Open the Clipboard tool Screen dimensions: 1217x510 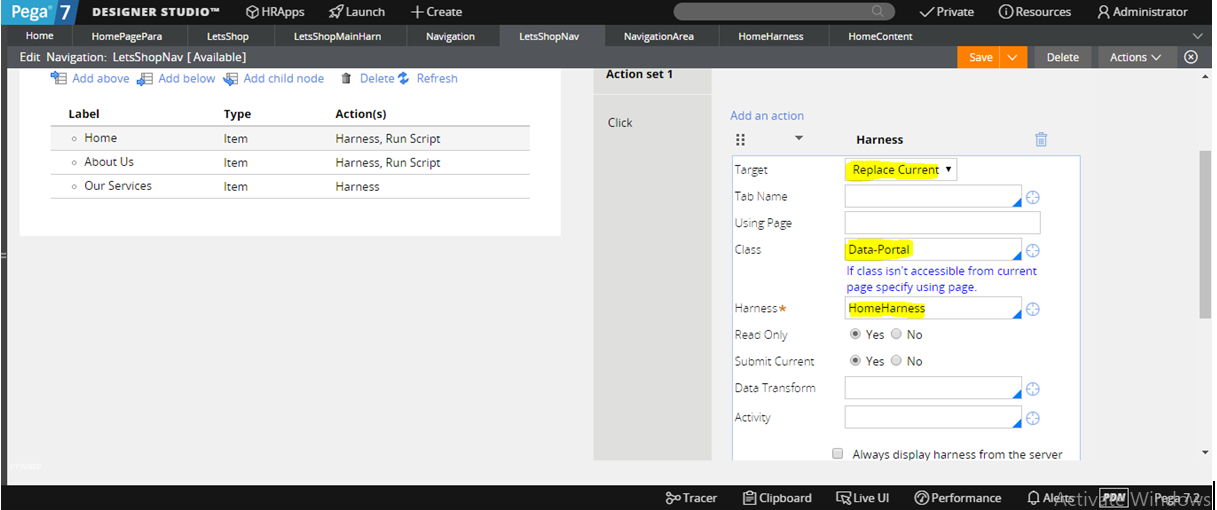[778, 498]
